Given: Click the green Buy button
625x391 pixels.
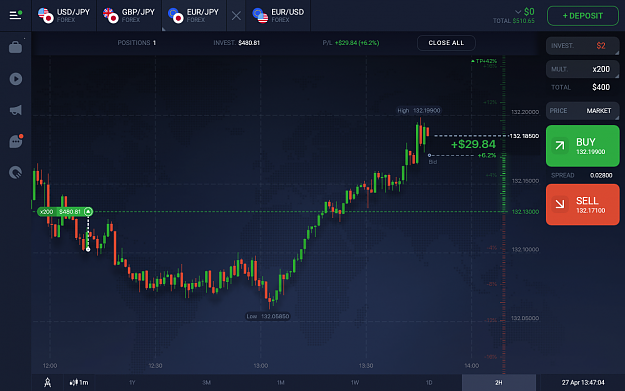Looking at the screenshot, I should pyautogui.click(x=582, y=146).
